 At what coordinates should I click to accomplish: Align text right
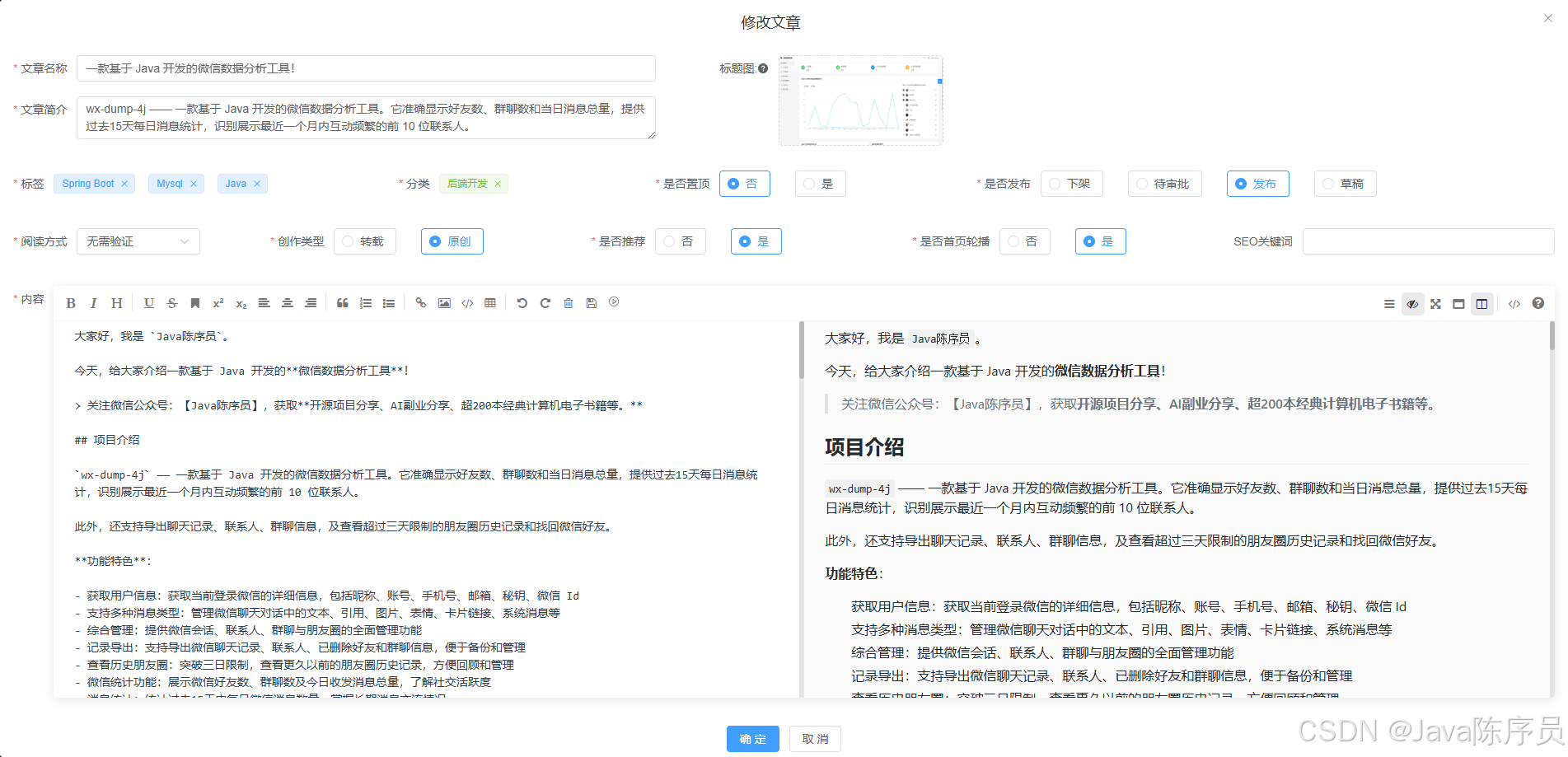[311, 303]
